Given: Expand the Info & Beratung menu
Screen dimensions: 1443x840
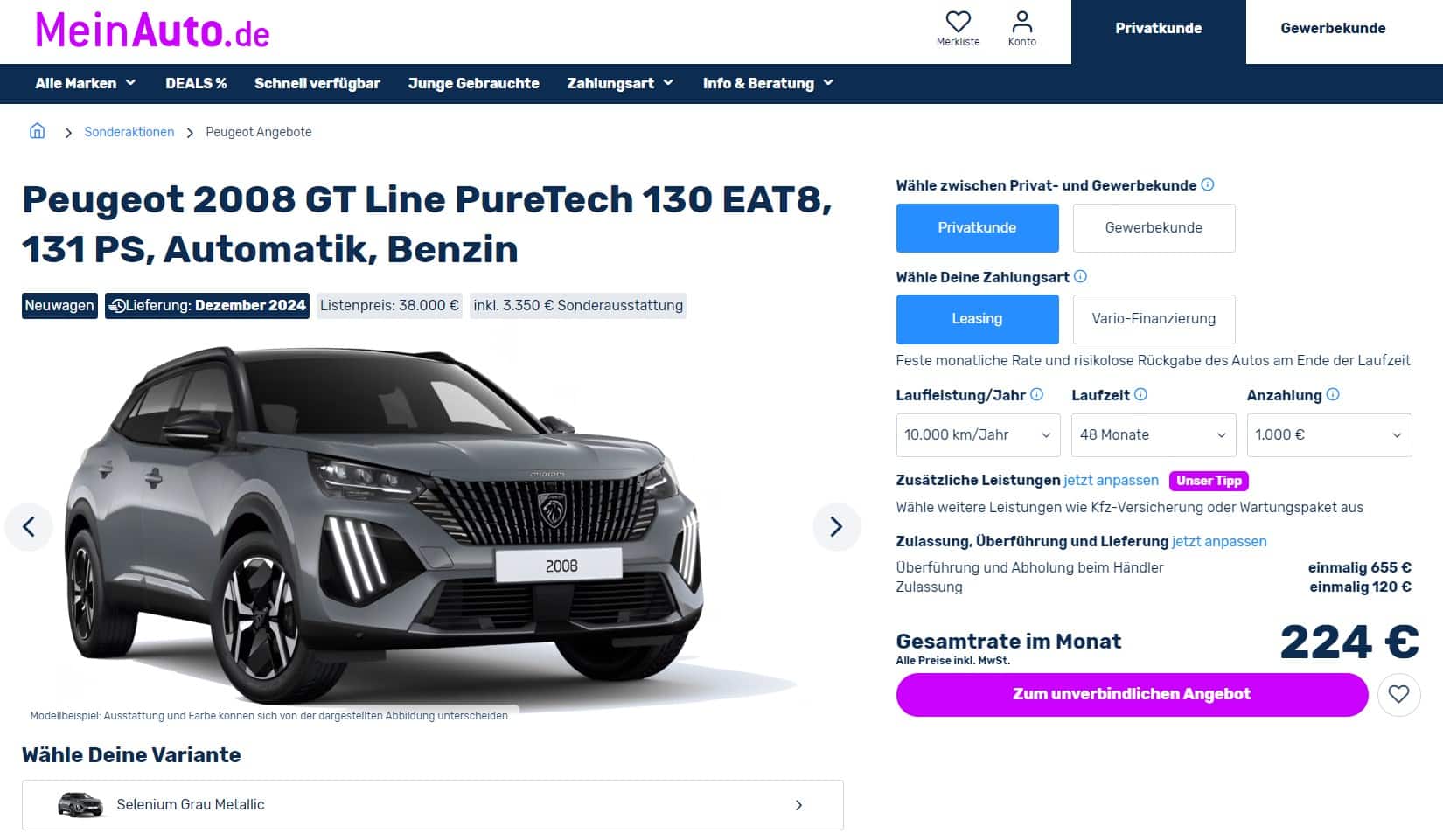Looking at the screenshot, I should coord(768,83).
